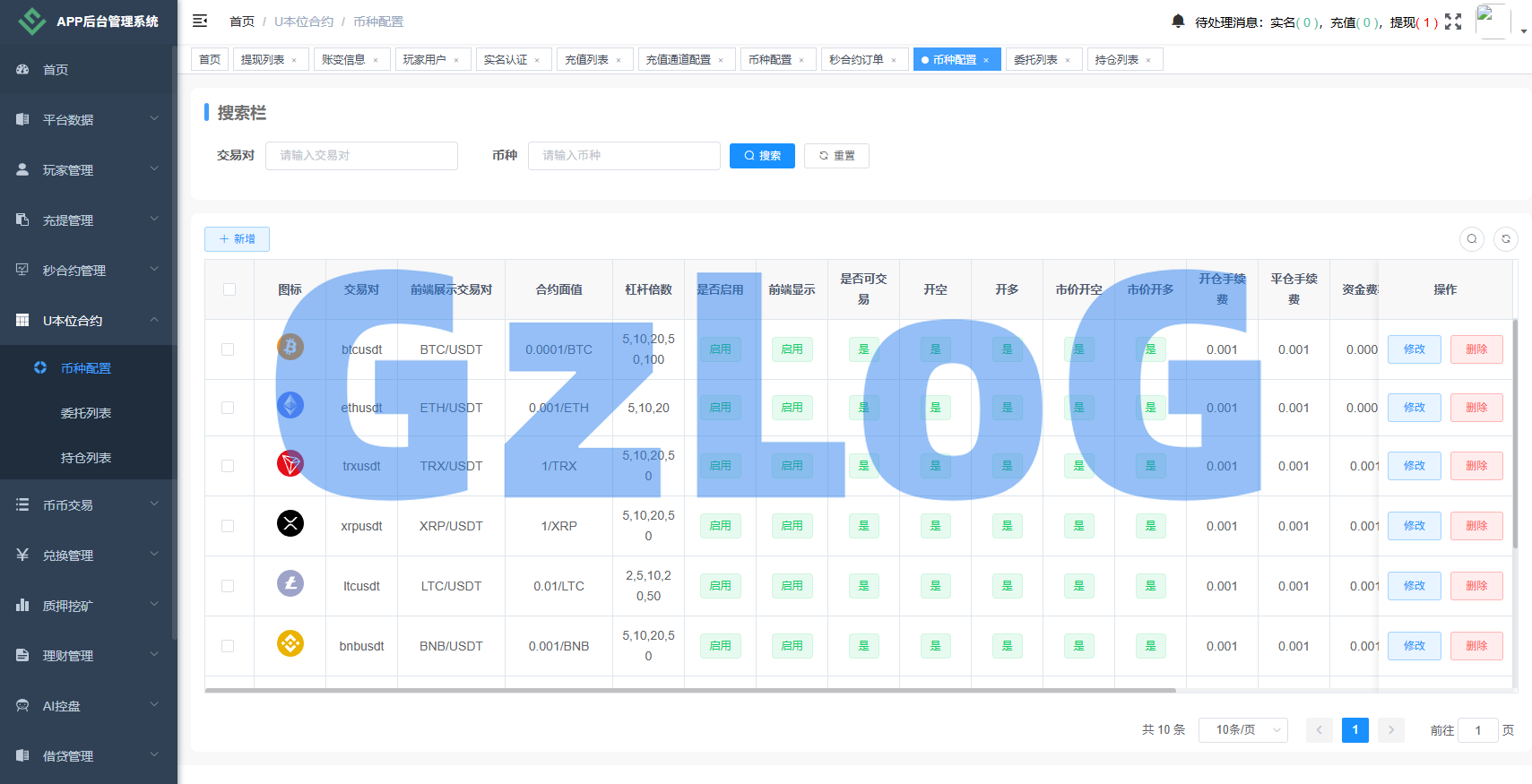The height and width of the screenshot is (784, 1532).
Task: Close the 账变信息 tab
Action: [376, 60]
